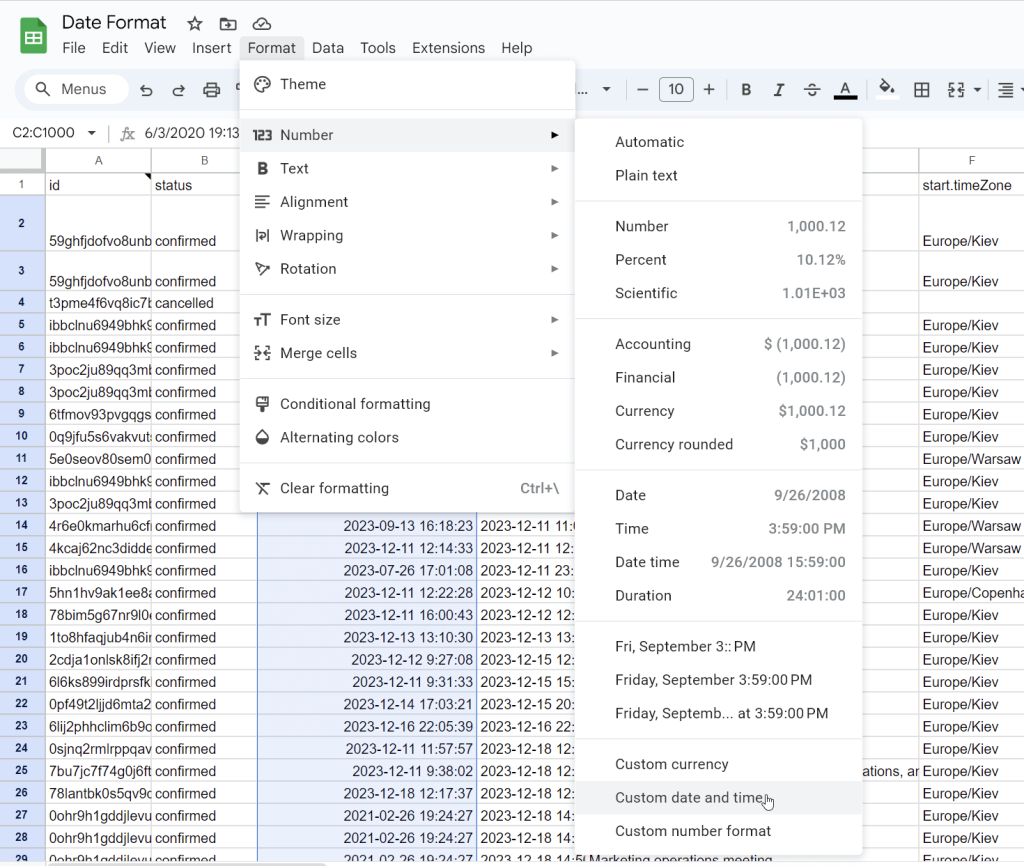
Task: Open the View menu
Action: 160,48
